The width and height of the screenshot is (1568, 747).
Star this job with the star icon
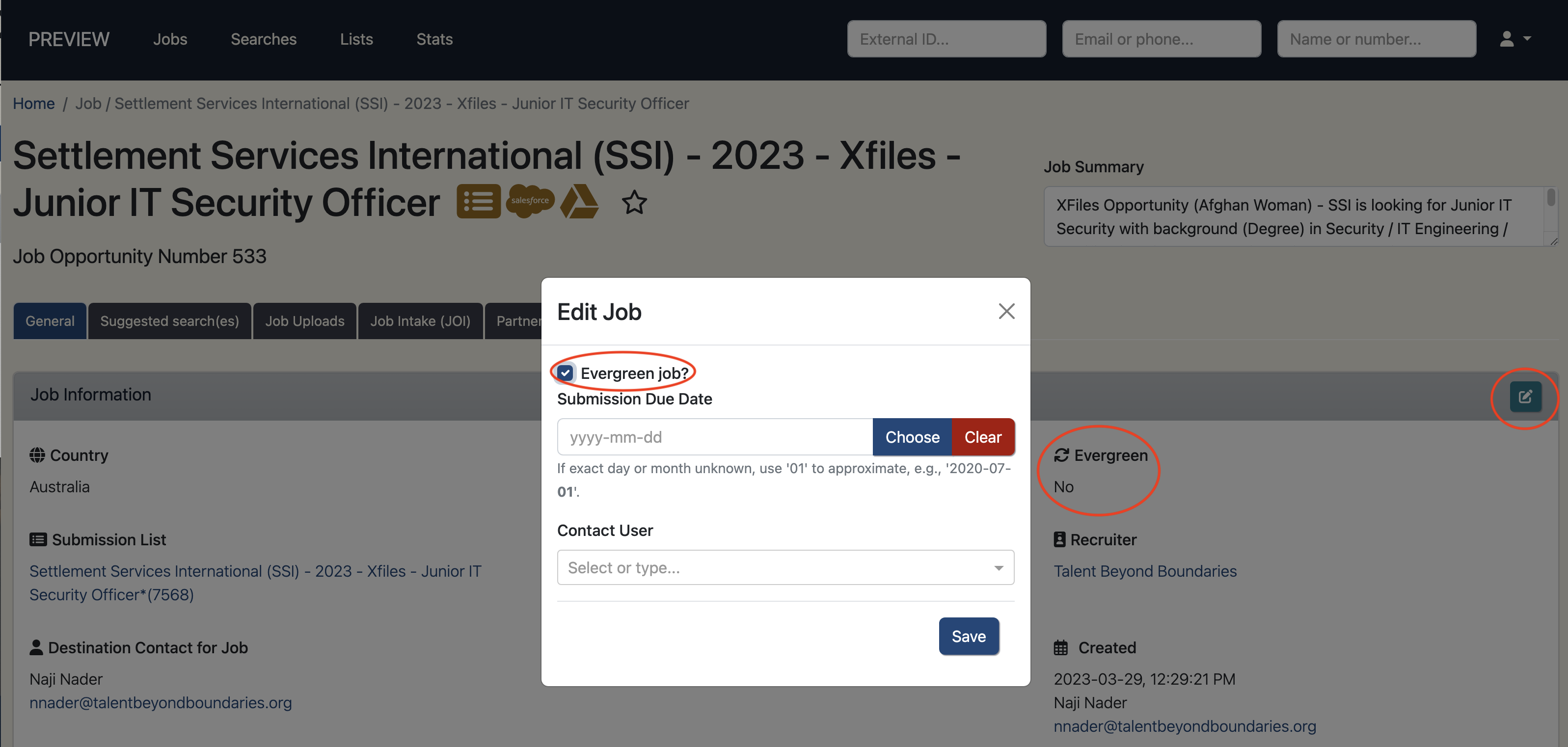tap(634, 203)
